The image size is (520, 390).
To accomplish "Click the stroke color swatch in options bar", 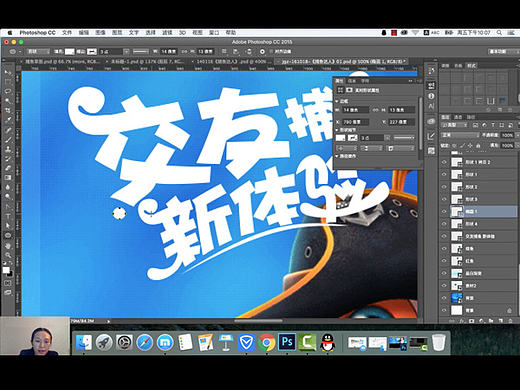I will point(92,51).
